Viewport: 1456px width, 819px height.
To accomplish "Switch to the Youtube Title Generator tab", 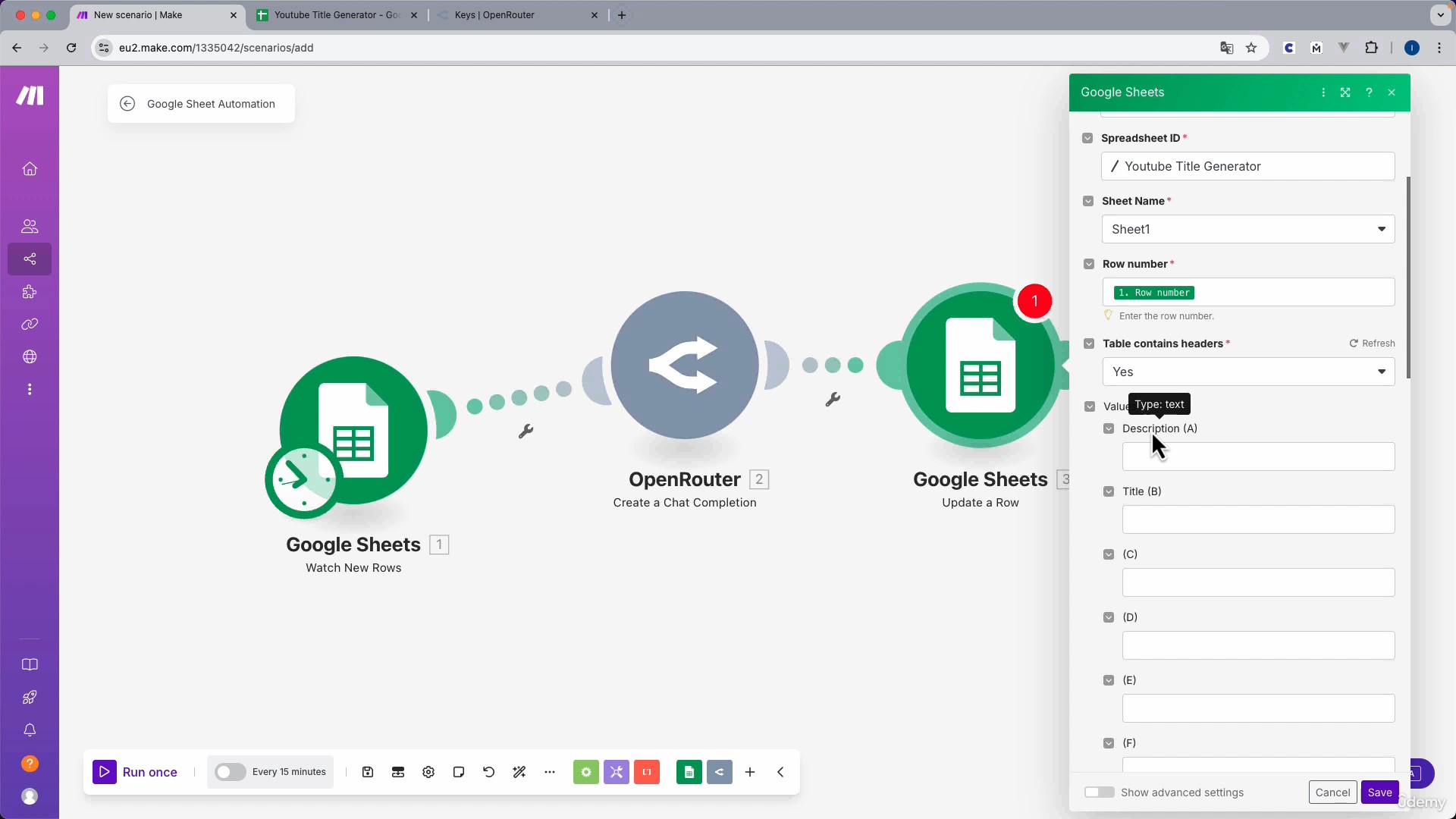I will [337, 15].
